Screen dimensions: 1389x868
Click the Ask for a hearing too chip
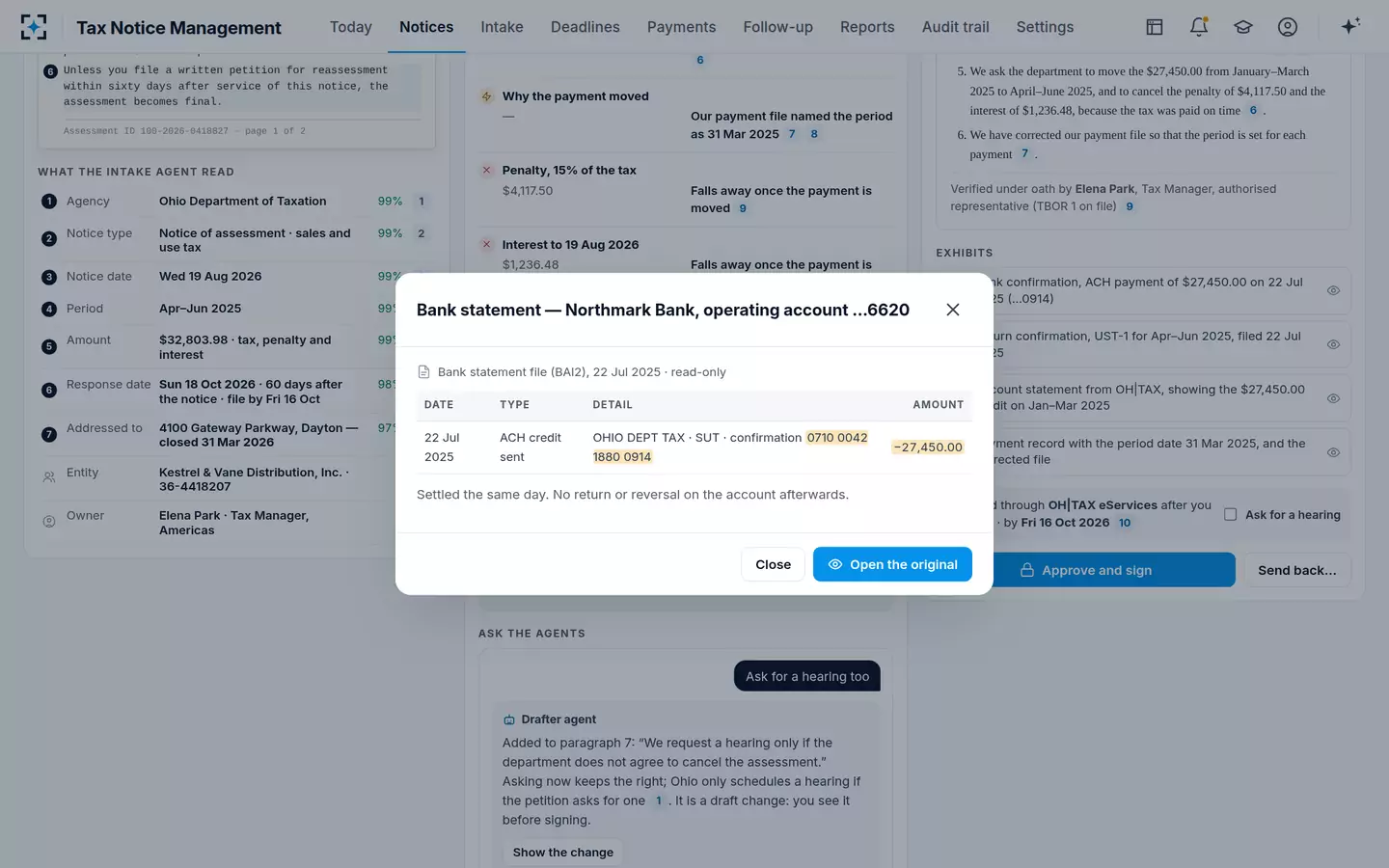(x=807, y=676)
